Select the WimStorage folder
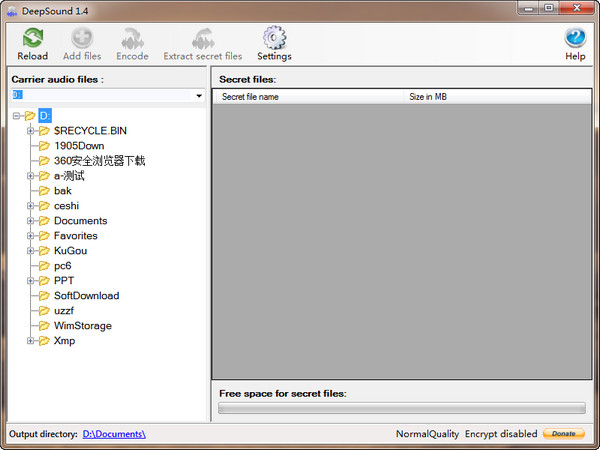 [83, 326]
